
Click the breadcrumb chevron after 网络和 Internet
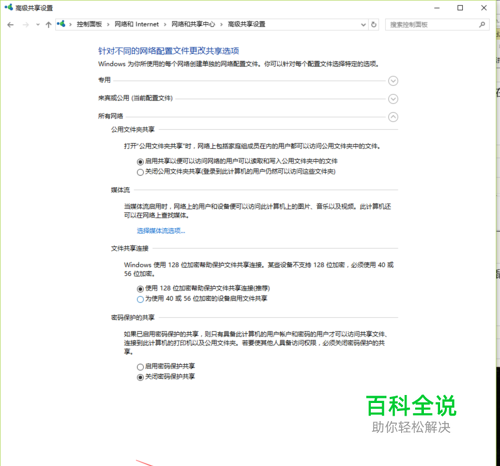165,25
